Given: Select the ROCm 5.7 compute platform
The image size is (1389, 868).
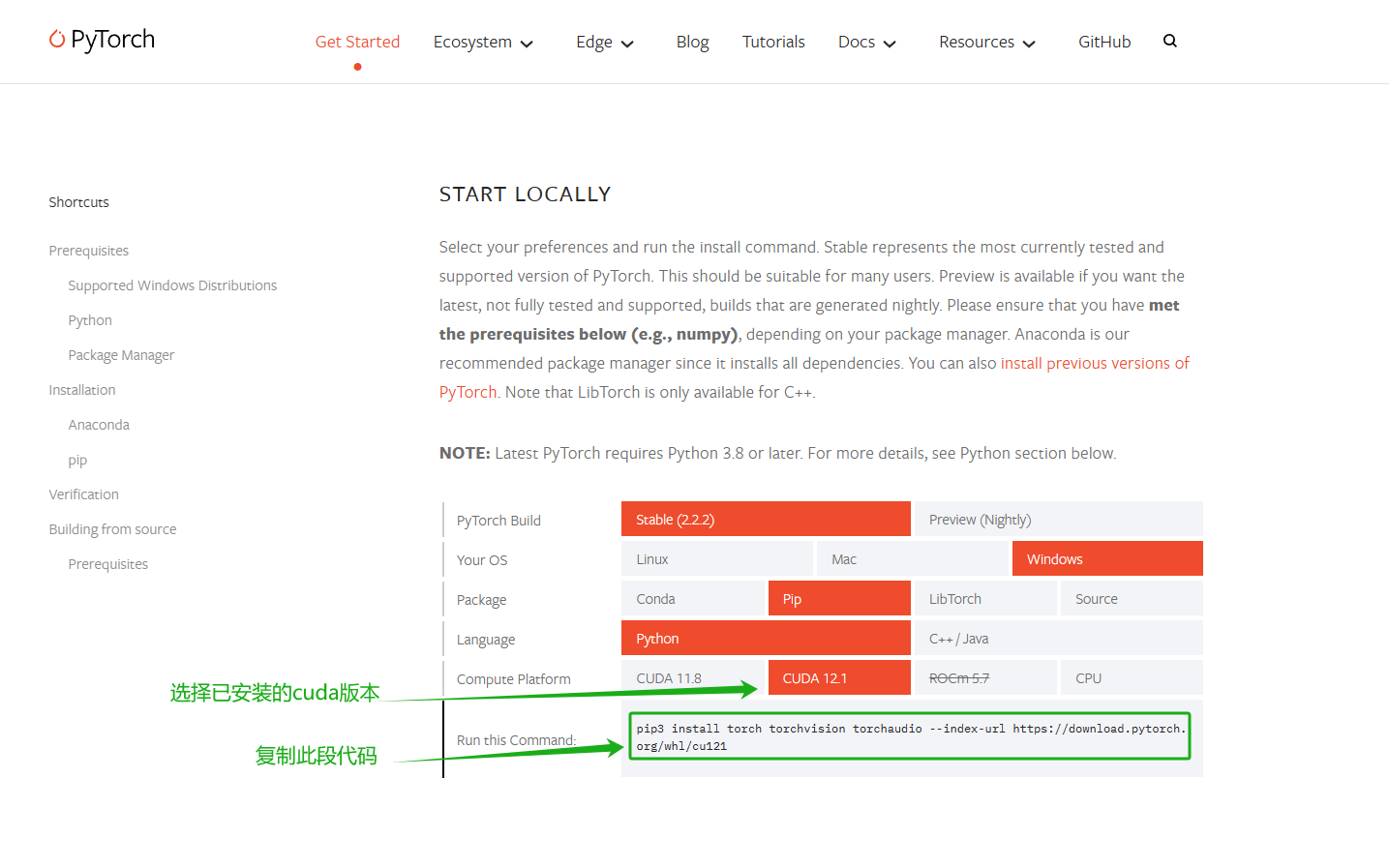Looking at the screenshot, I should pos(985,678).
